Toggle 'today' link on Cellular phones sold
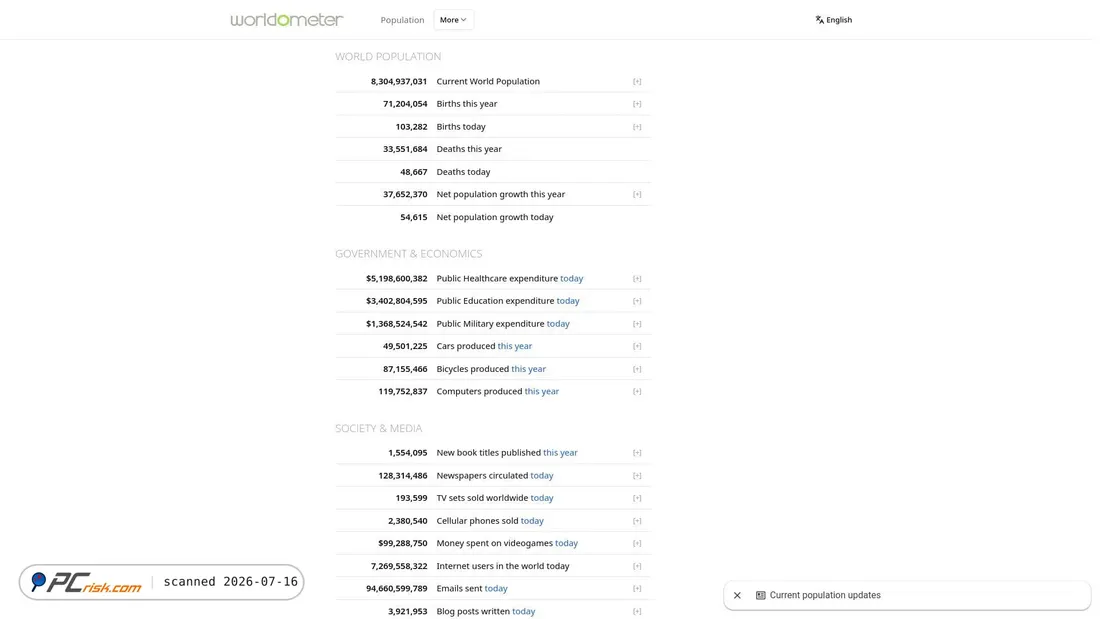This screenshot has height=619, width=1100. (x=532, y=521)
